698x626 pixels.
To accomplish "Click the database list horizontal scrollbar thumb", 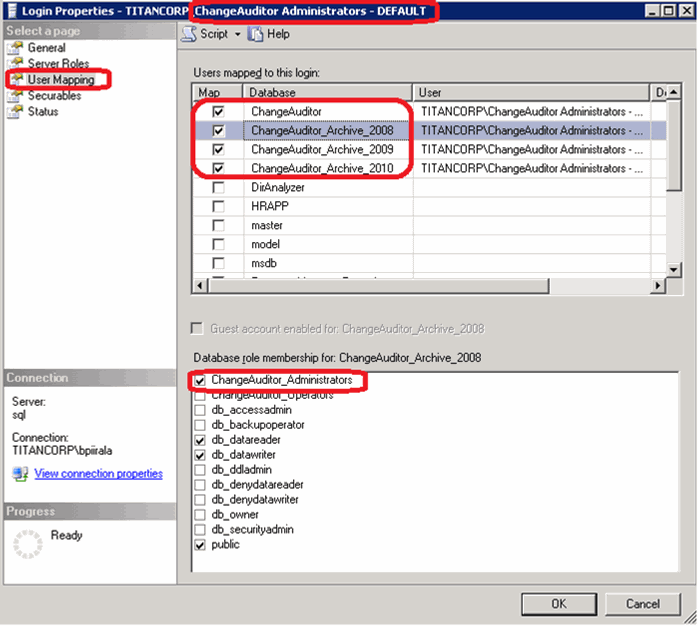I will (x=378, y=285).
